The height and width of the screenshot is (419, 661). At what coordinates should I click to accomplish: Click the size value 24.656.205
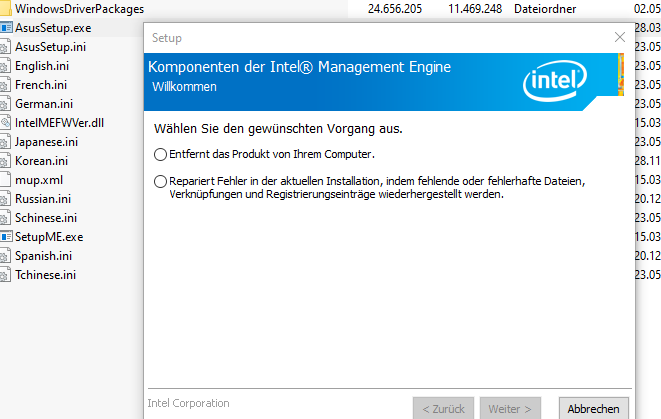click(395, 9)
